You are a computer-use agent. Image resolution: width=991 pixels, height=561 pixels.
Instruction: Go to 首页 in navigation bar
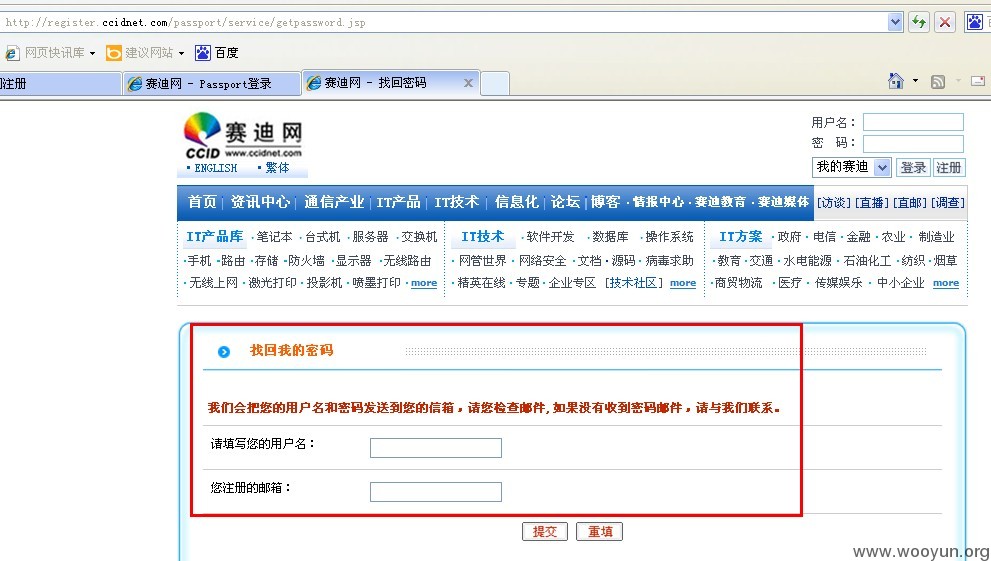click(x=202, y=202)
